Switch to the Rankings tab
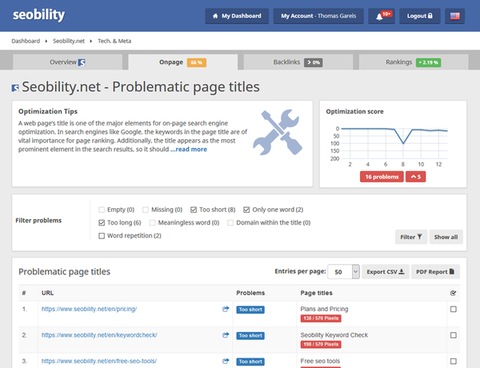The height and width of the screenshot is (368, 480). pos(413,62)
